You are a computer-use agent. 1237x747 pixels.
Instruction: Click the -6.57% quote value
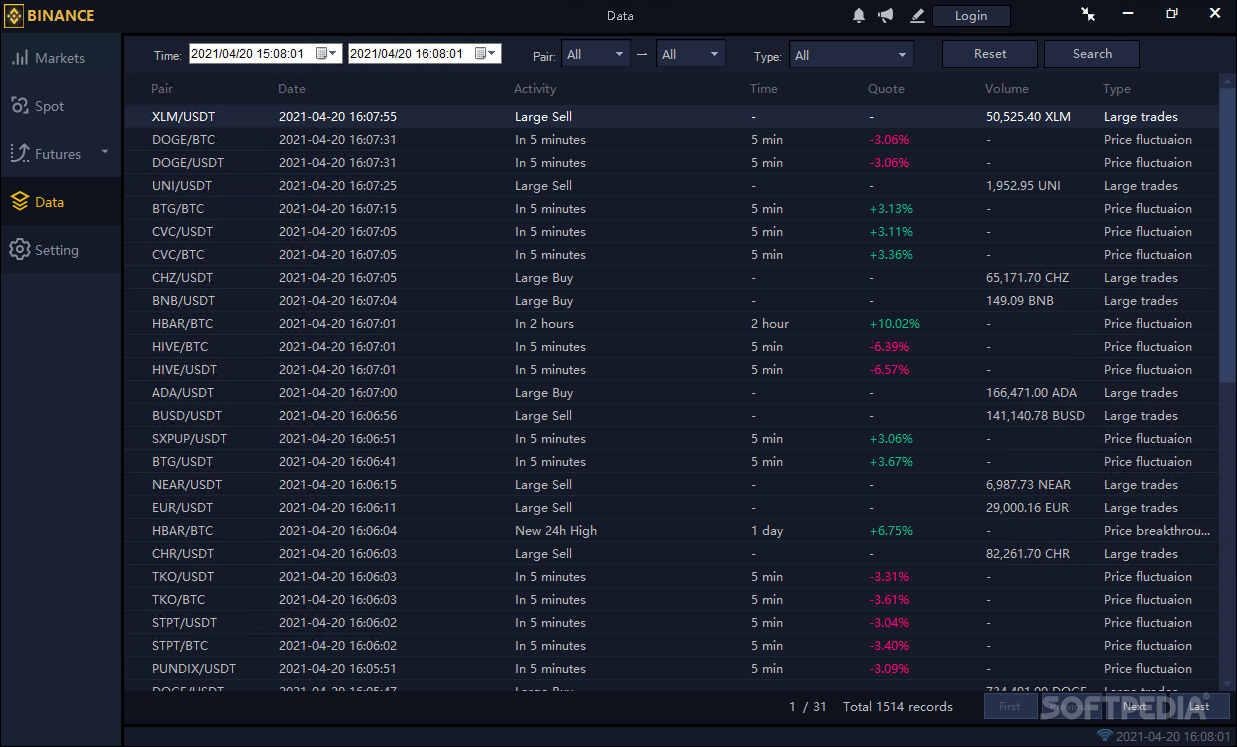pyautogui.click(x=889, y=370)
